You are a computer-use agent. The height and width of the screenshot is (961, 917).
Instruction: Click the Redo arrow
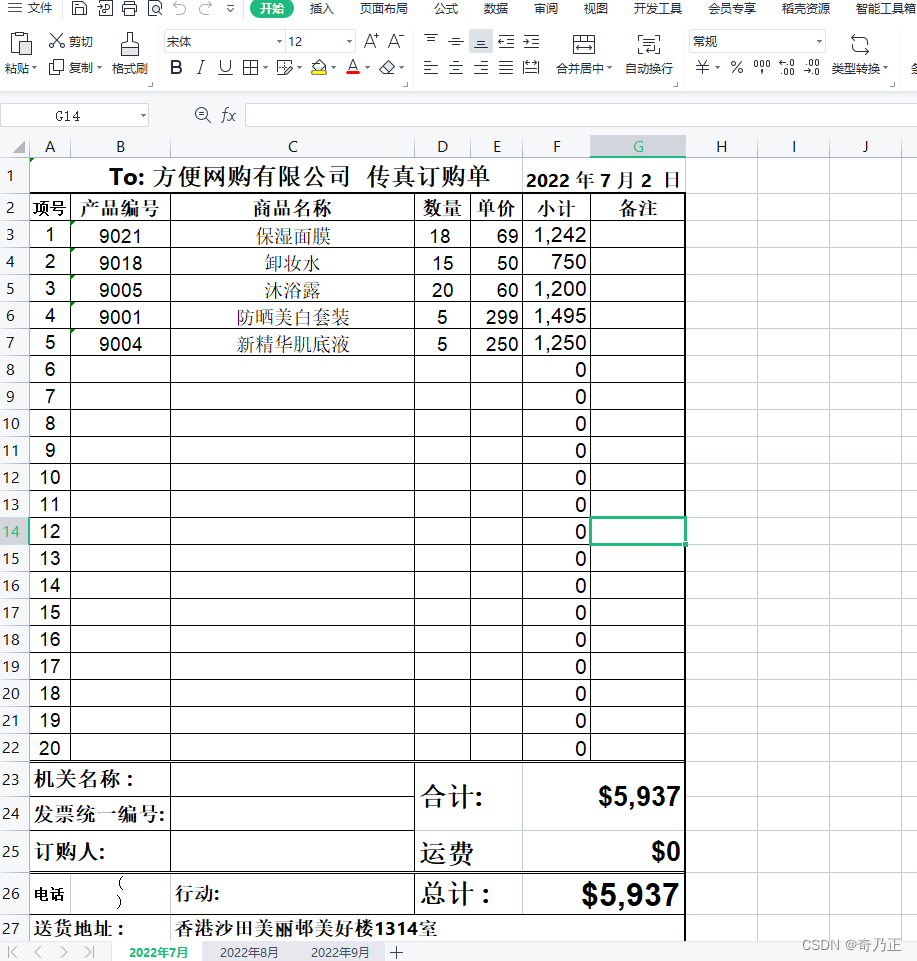(x=205, y=8)
